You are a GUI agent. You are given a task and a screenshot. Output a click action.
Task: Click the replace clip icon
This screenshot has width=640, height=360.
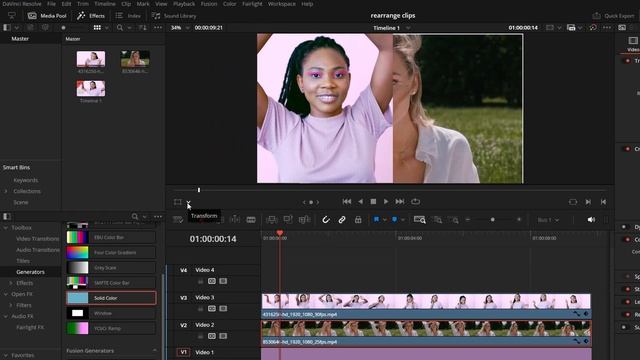pyautogui.click(x=304, y=220)
